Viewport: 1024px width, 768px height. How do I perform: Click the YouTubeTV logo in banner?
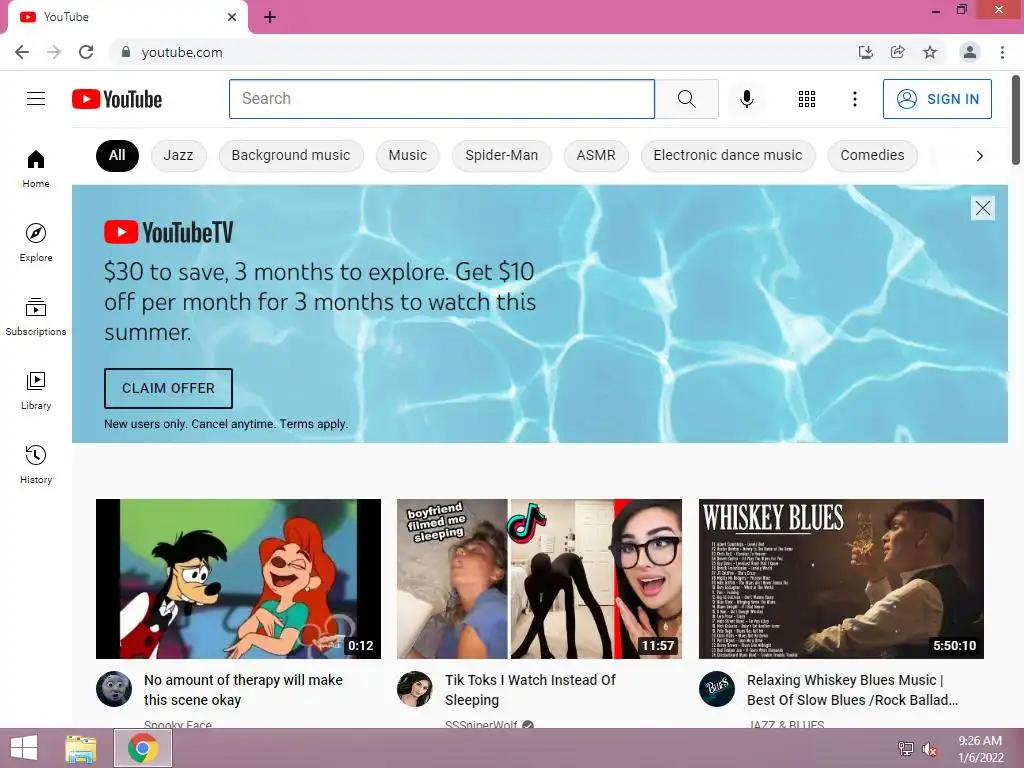tap(168, 232)
